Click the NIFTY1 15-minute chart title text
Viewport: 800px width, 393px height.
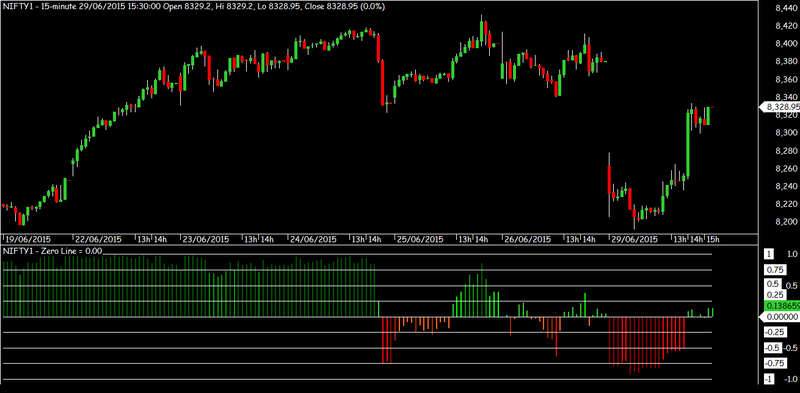193,7
